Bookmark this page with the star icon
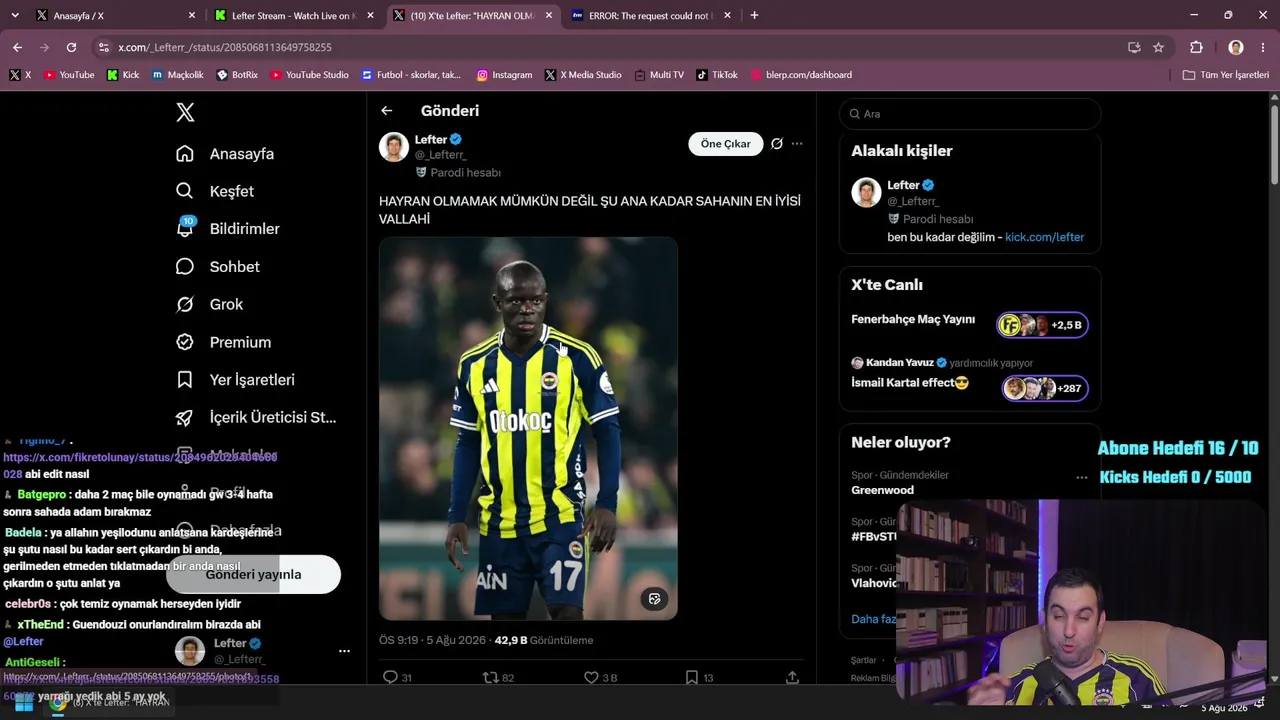Image resolution: width=1280 pixels, height=720 pixels. click(x=1158, y=47)
